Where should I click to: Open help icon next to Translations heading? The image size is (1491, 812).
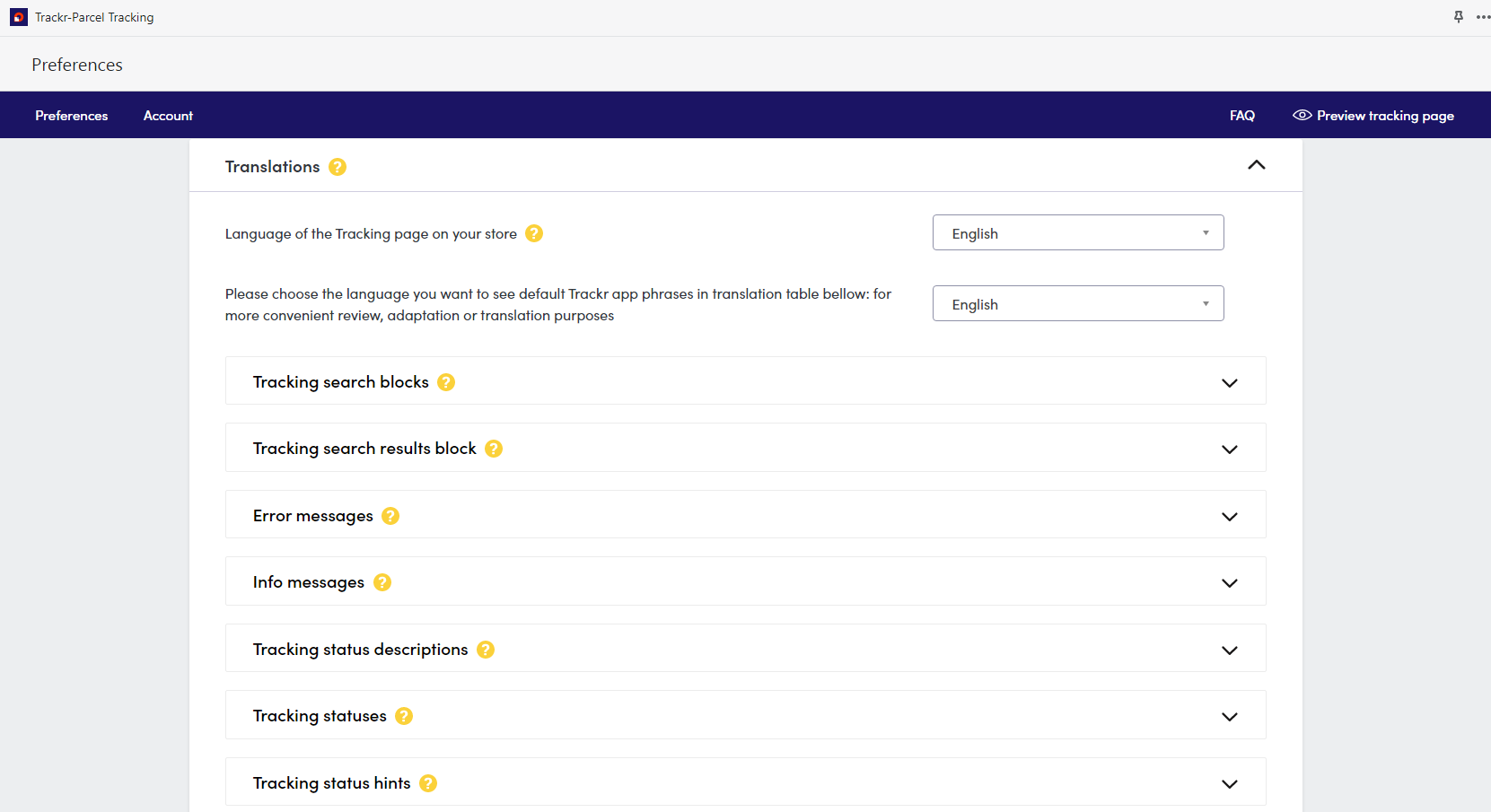click(x=338, y=167)
